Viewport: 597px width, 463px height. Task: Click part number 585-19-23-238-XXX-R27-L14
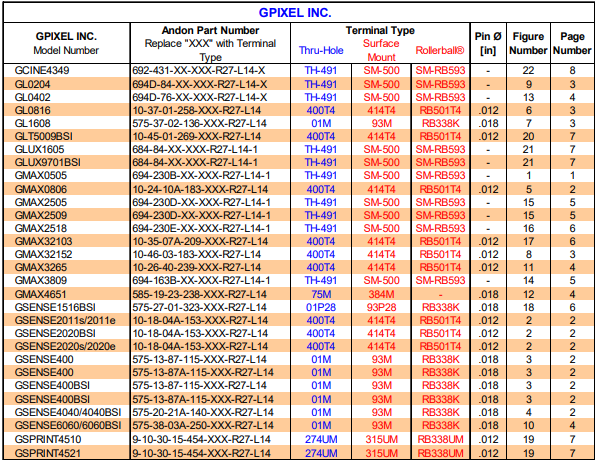click(x=200, y=294)
